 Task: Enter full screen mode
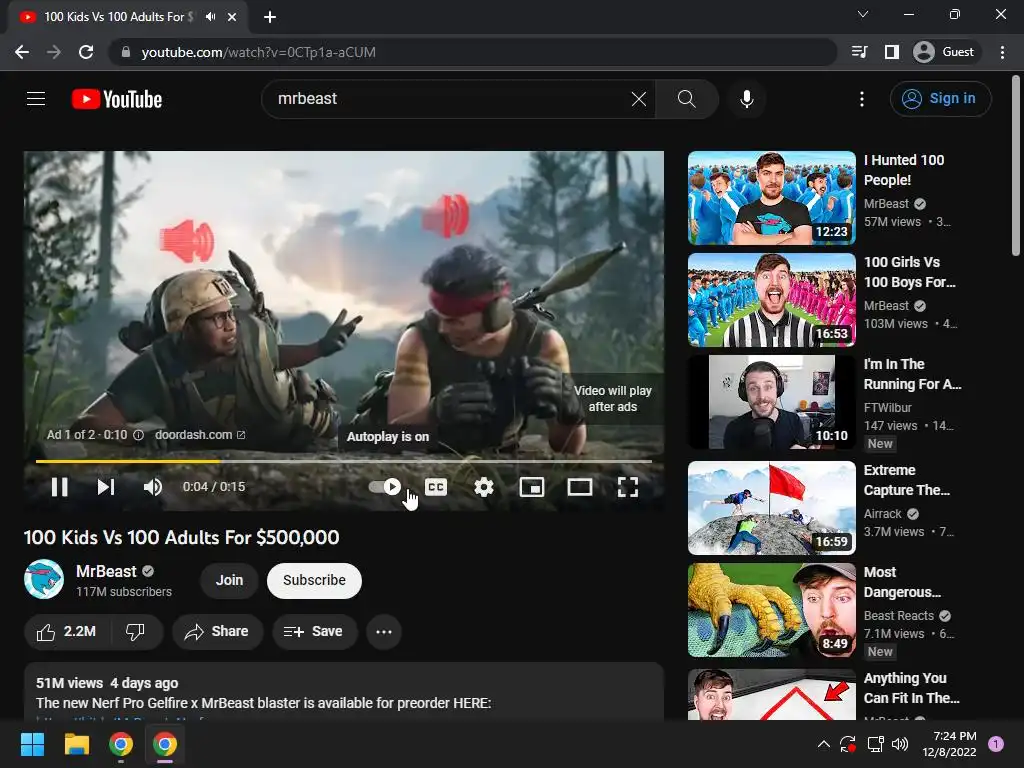point(628,487)
